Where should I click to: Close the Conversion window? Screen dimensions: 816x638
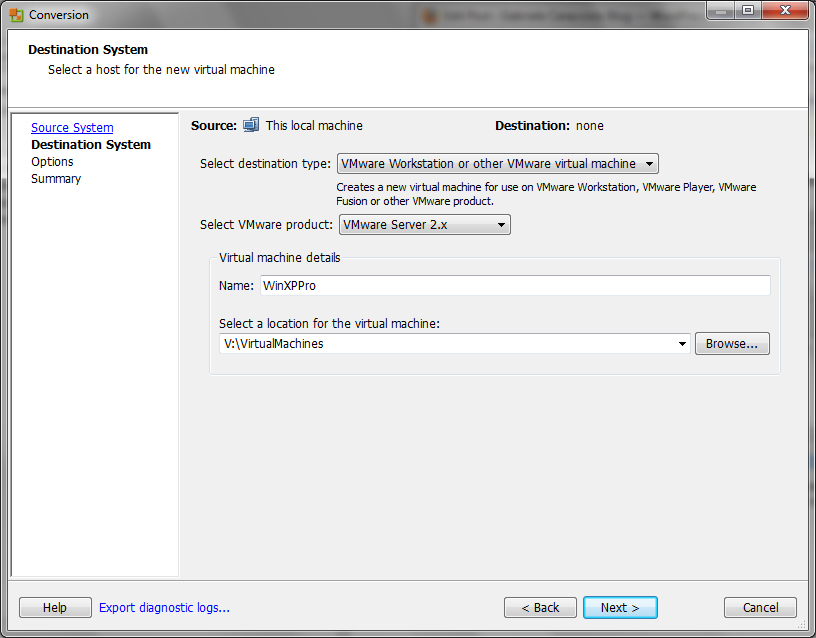click(x=785, y=10)
